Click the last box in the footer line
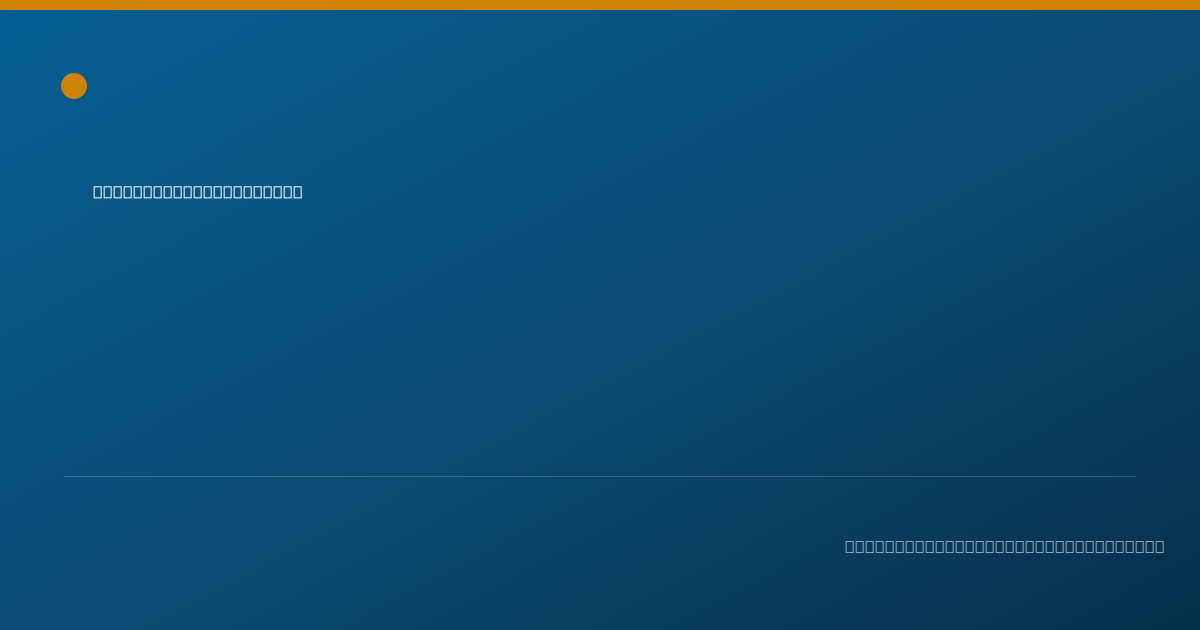Viewport: 1200px width, 630px height. 1159,546
